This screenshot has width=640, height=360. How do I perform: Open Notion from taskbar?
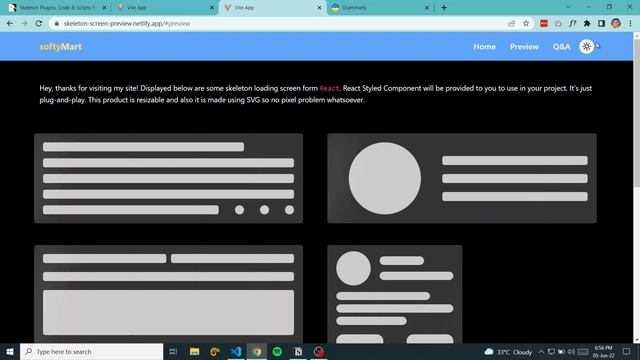298,351
